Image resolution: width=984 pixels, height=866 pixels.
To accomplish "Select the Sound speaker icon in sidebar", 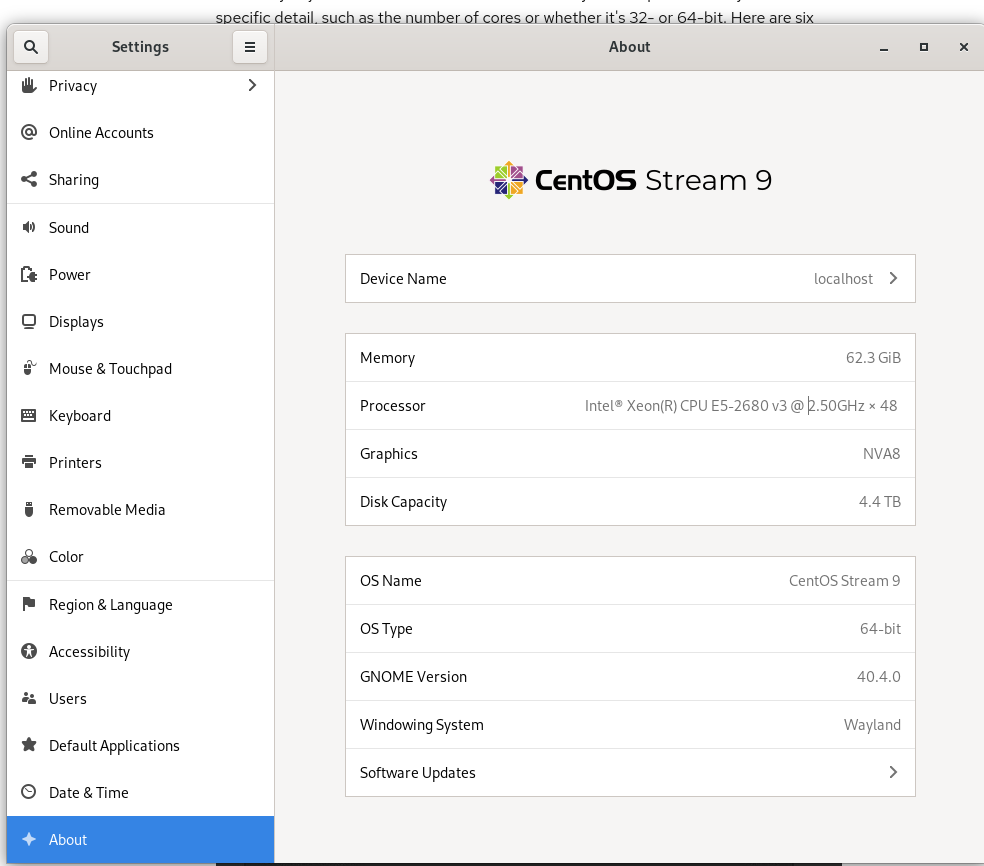I will (x=30, y=228).
